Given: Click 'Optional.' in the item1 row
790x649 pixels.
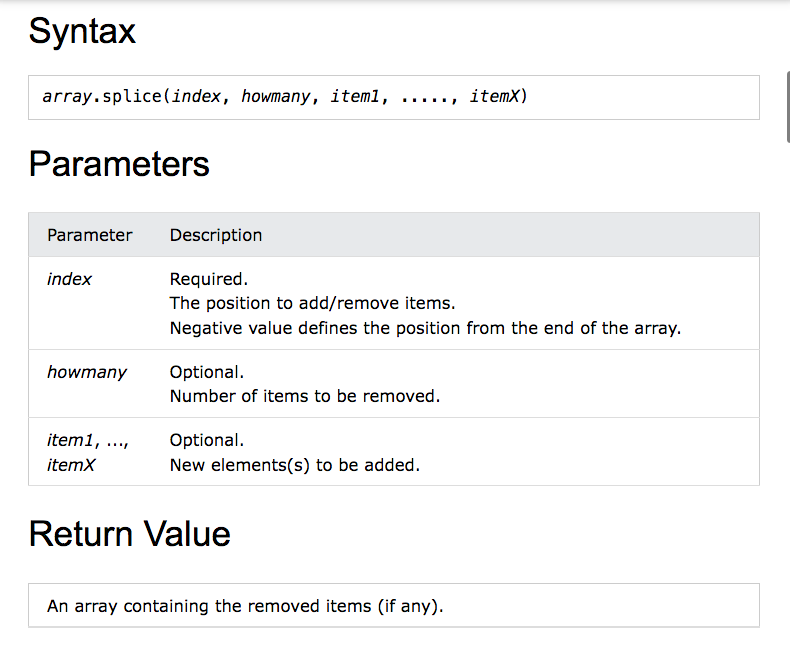Looking at the screenshot, I should (207, 440).
